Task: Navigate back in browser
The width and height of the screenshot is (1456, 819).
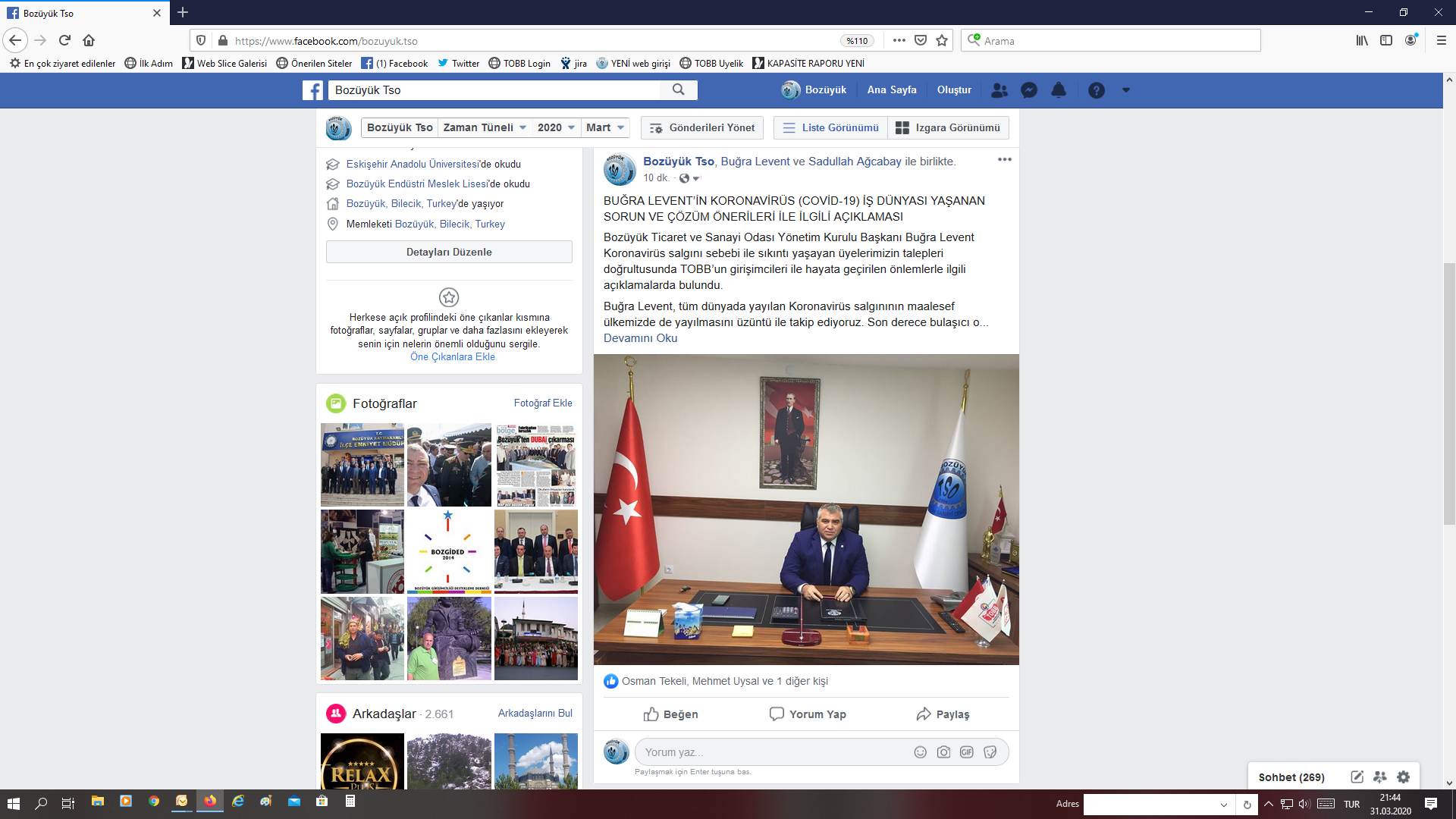Action: [x=15, y=40]
